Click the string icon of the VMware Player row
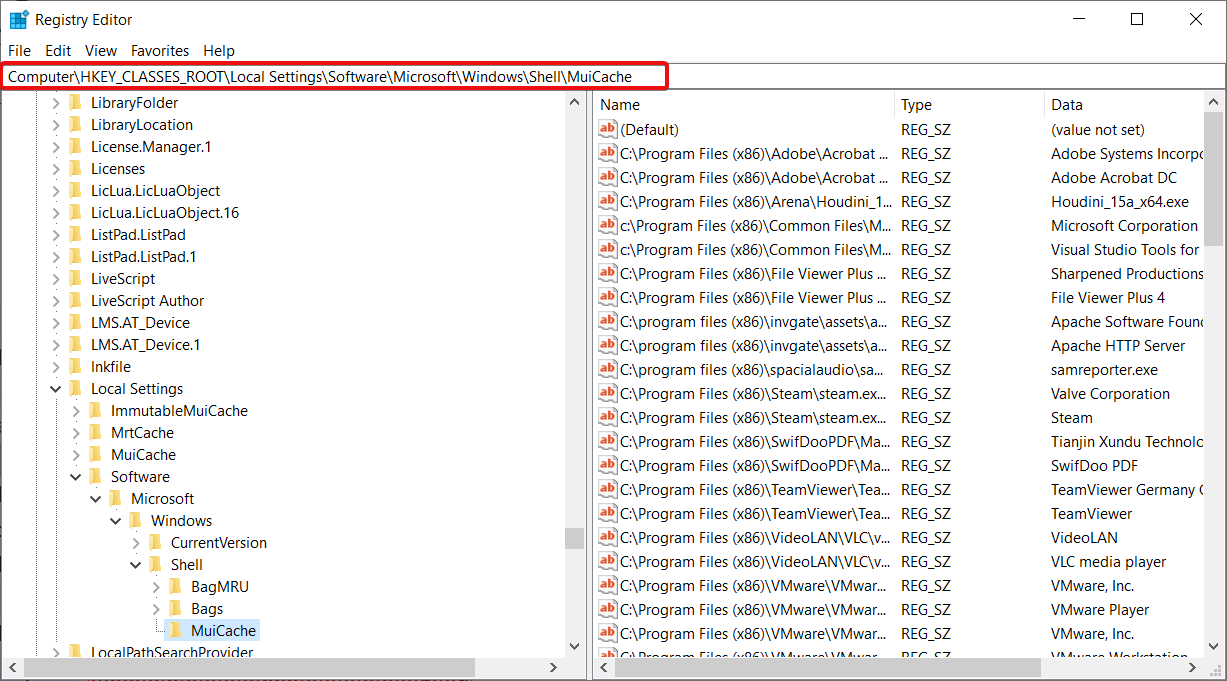 [608, 609]
